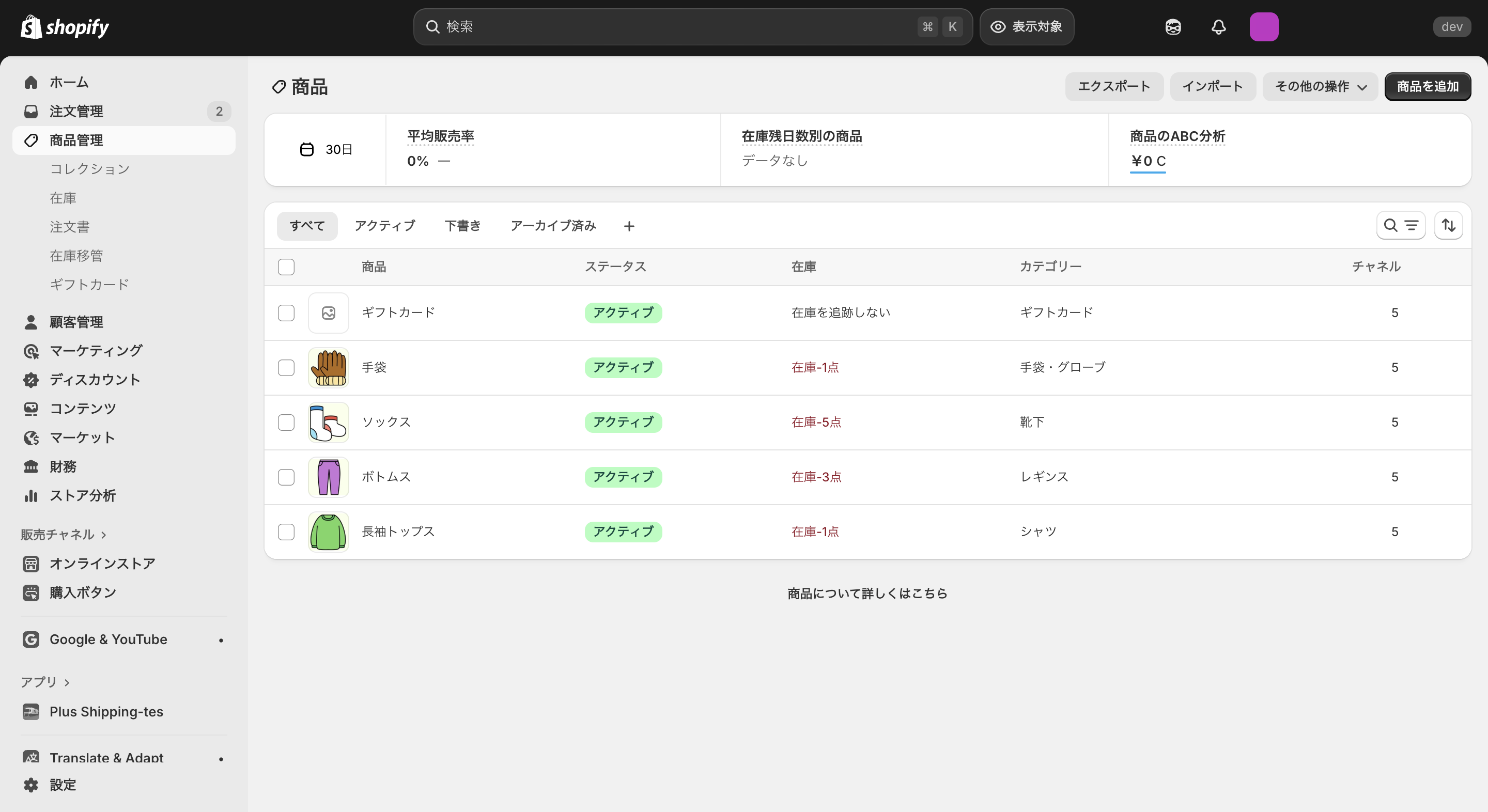Click the purple account avatar swatch
Screen dimensions: 1488x812
point(1263,26)
